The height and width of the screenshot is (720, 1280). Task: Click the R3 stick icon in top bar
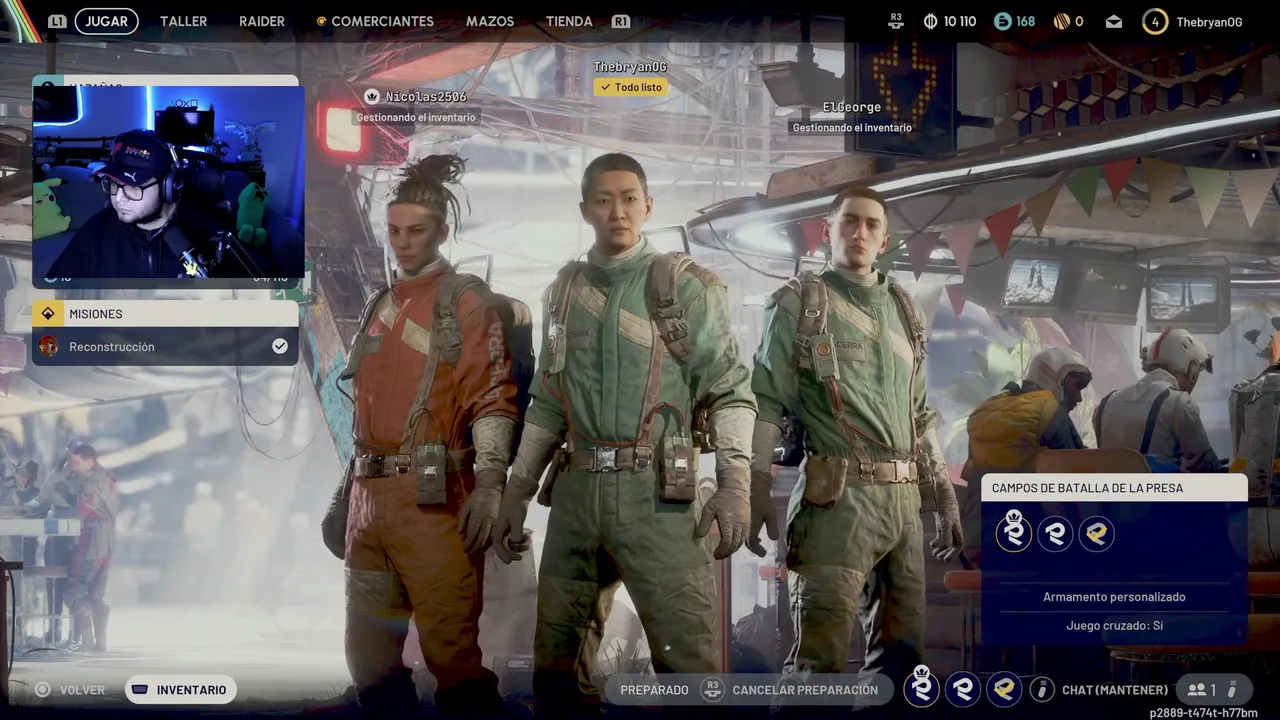pos(896,20)
